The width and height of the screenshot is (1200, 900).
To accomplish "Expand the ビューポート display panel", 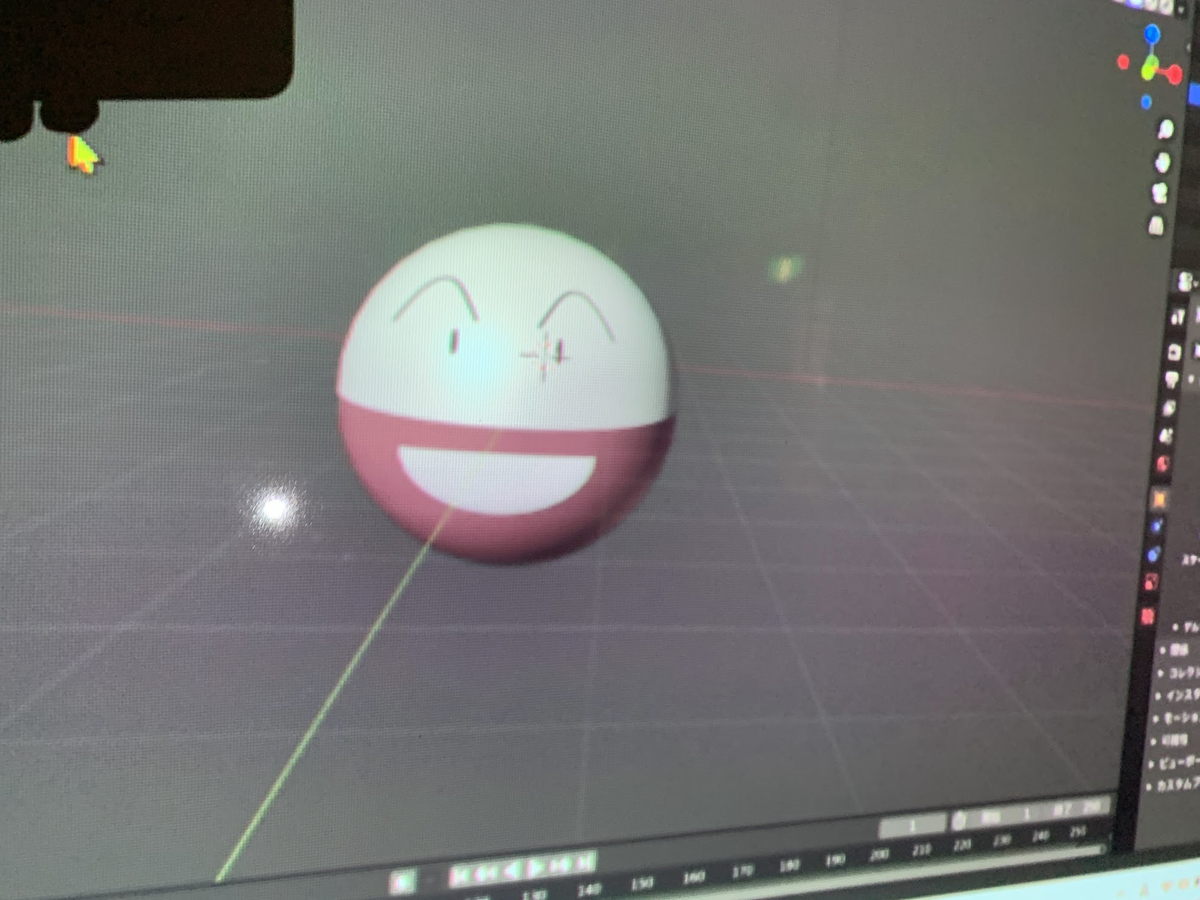I will click(x=1172, y=762).
